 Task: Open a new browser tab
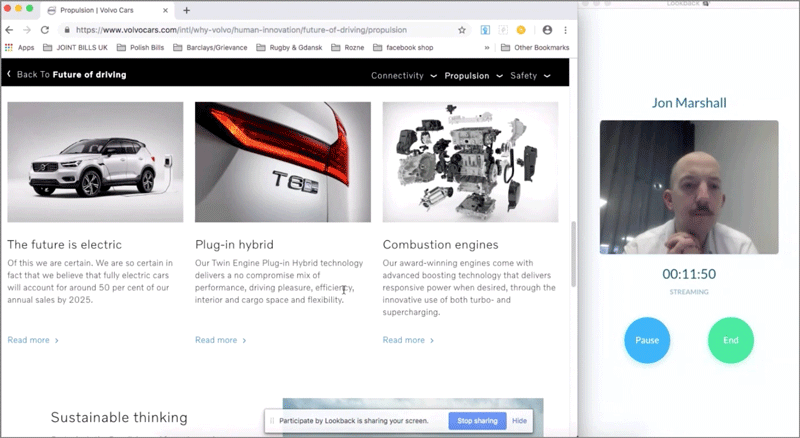pos(187,10)
